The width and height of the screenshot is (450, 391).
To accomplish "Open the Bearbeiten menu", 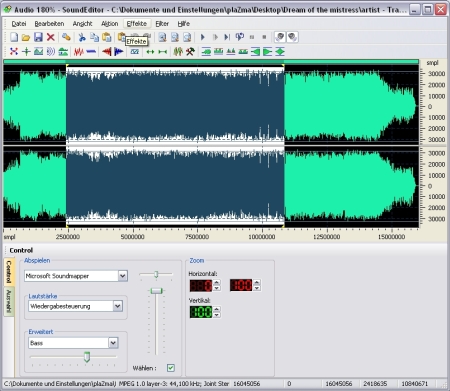I will 49,24.
